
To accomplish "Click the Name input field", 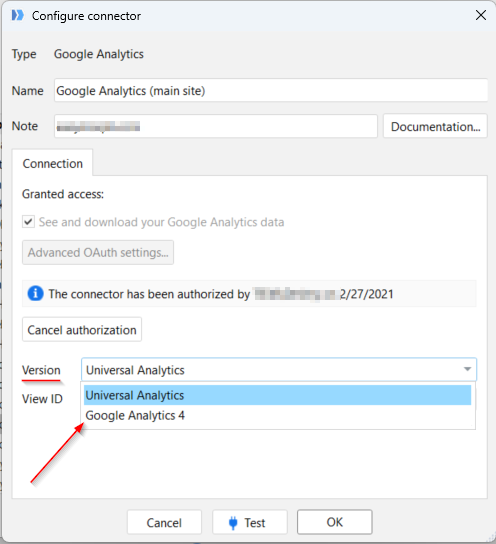I will 271,91.
